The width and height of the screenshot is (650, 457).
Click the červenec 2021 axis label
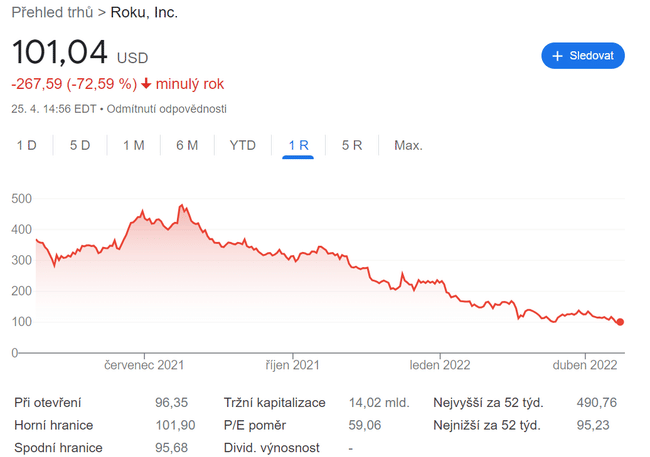click(145, 365)
